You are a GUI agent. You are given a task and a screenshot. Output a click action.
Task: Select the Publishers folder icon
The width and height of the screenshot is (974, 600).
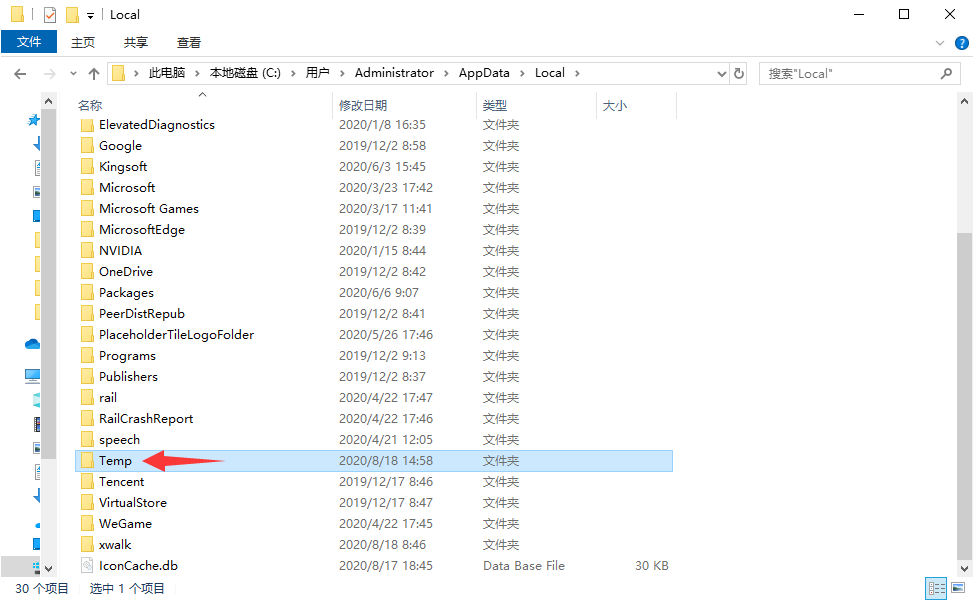[88, 377]
